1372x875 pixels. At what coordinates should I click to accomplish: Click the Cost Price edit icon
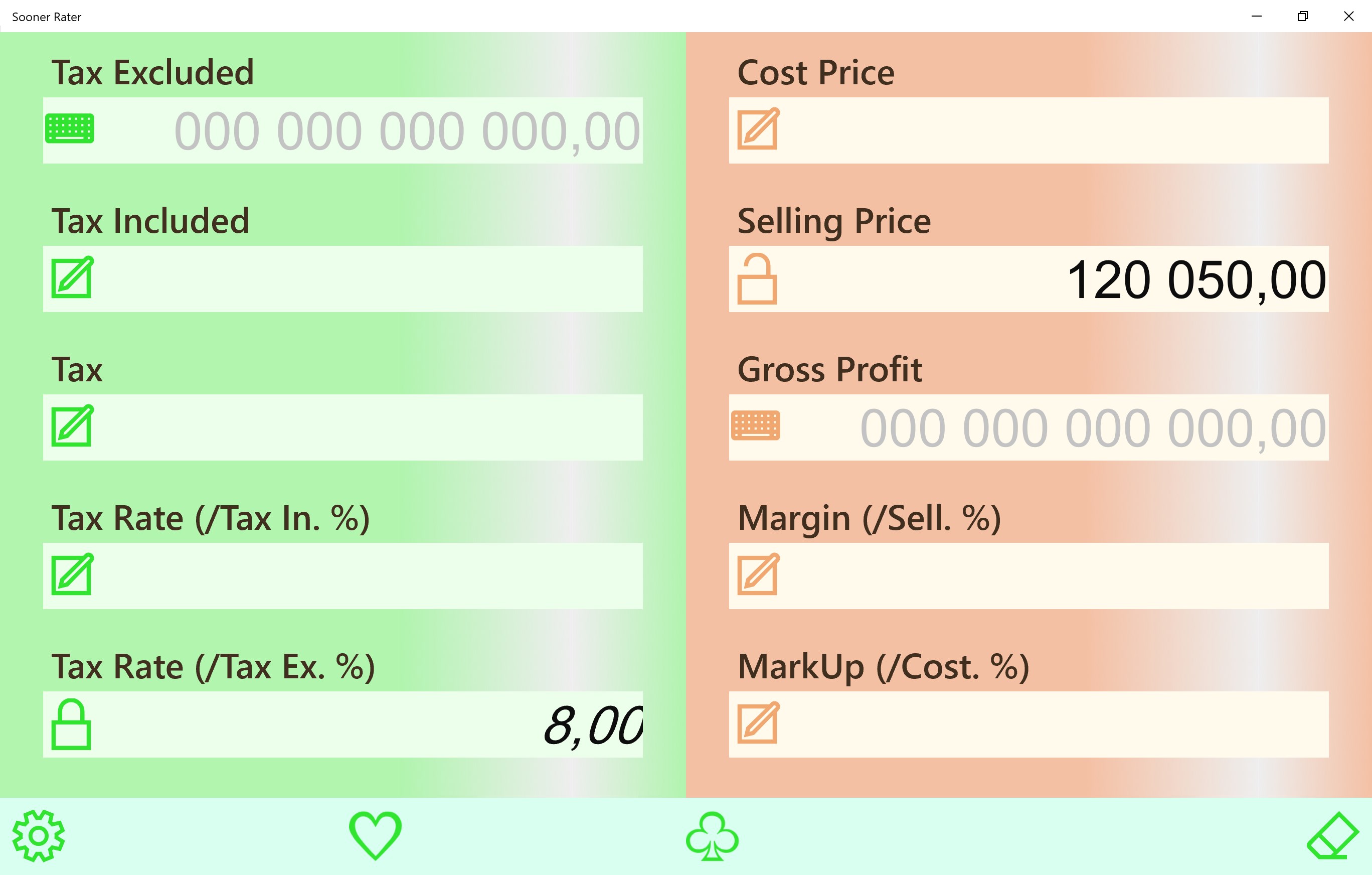[x=758, y=129]
